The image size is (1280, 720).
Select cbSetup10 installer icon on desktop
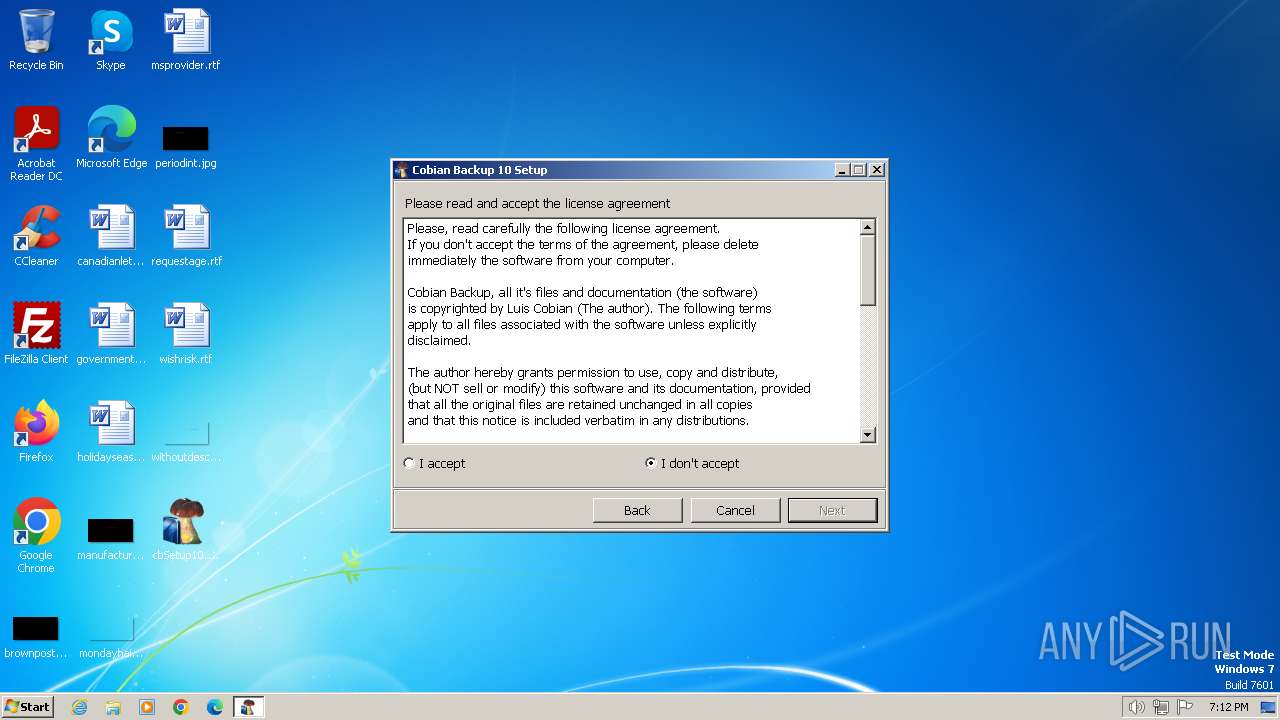186,530
